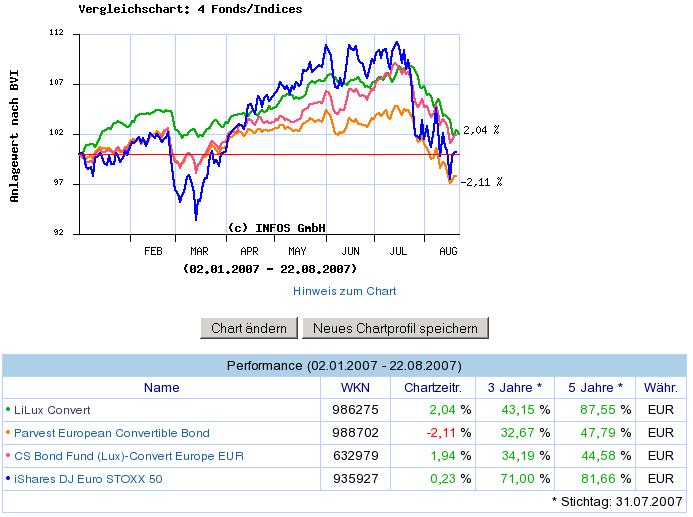The image size is (693, 517).
Task: Click the orange bullet beside Parvest European
Action: [9, 433]
